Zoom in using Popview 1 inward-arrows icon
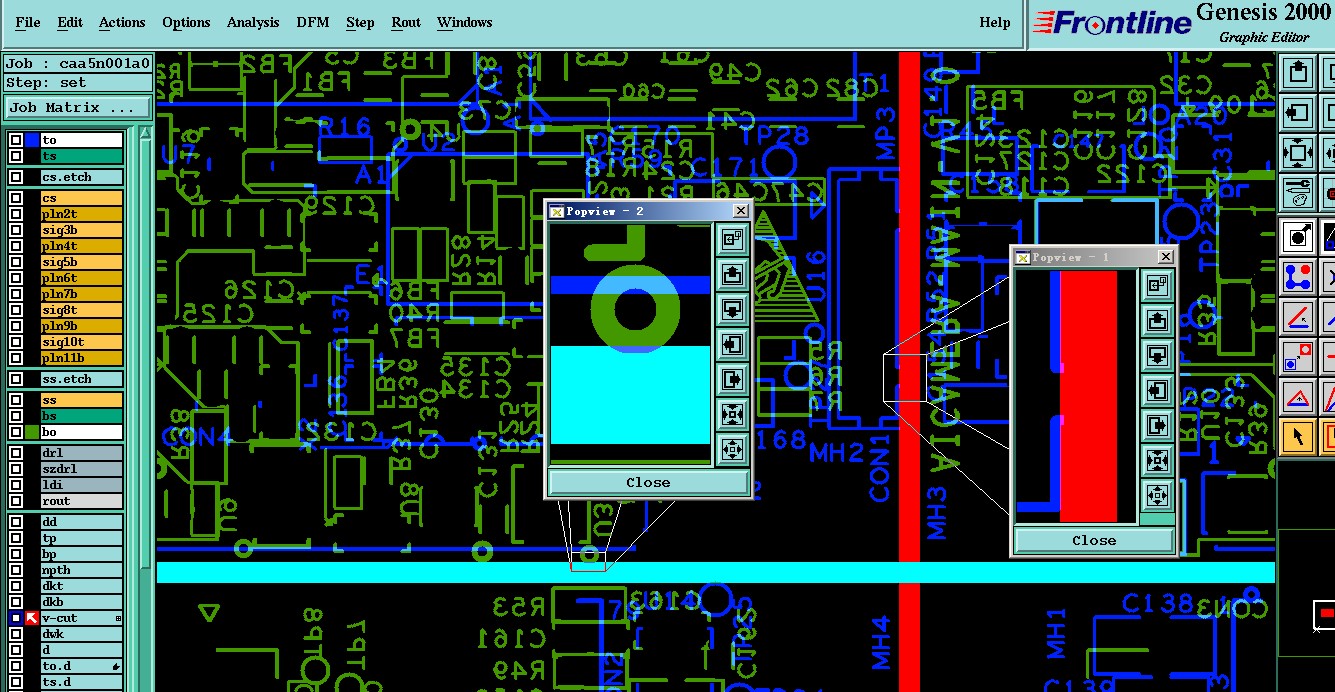This screenshot has width=1335, height=692. pyautogui.click(x=1158, y=460)
